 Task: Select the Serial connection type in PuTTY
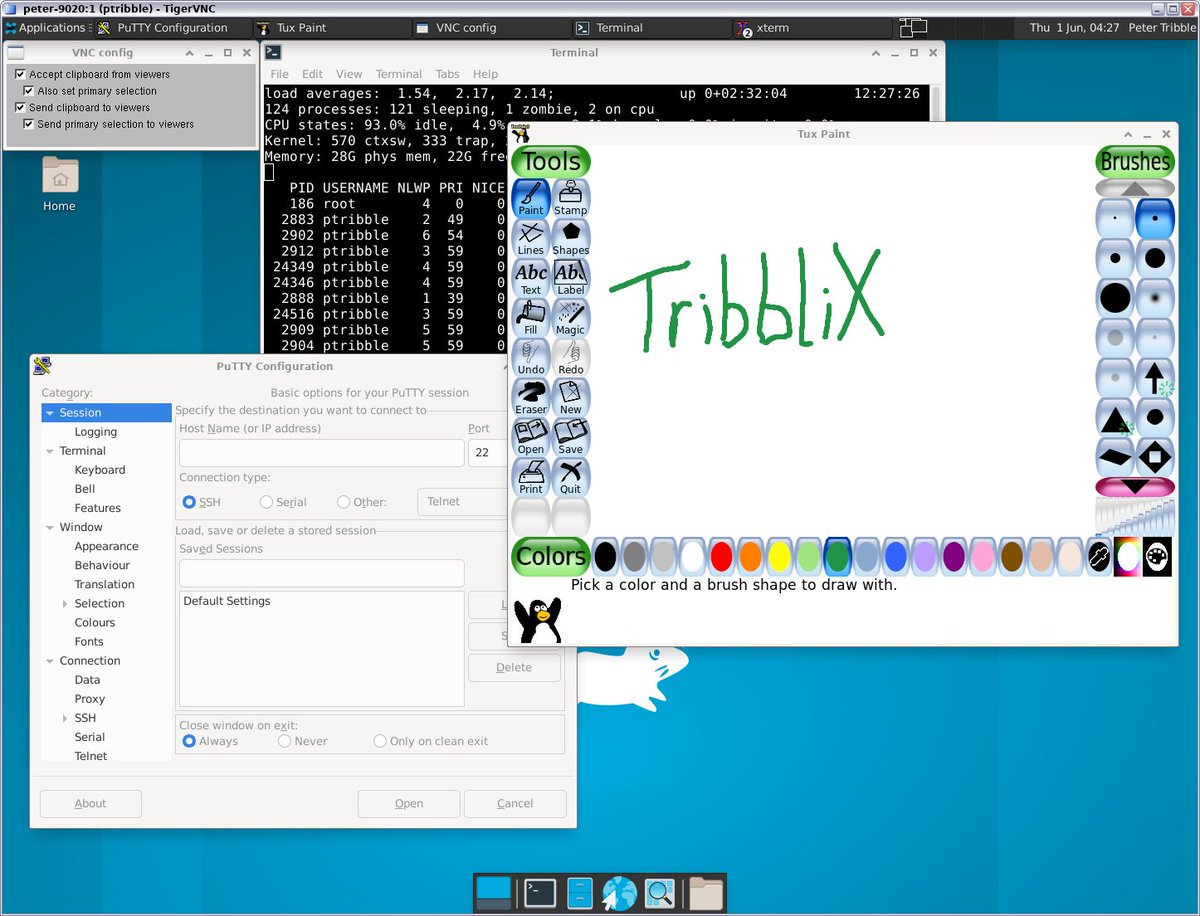tap(266, 501)
